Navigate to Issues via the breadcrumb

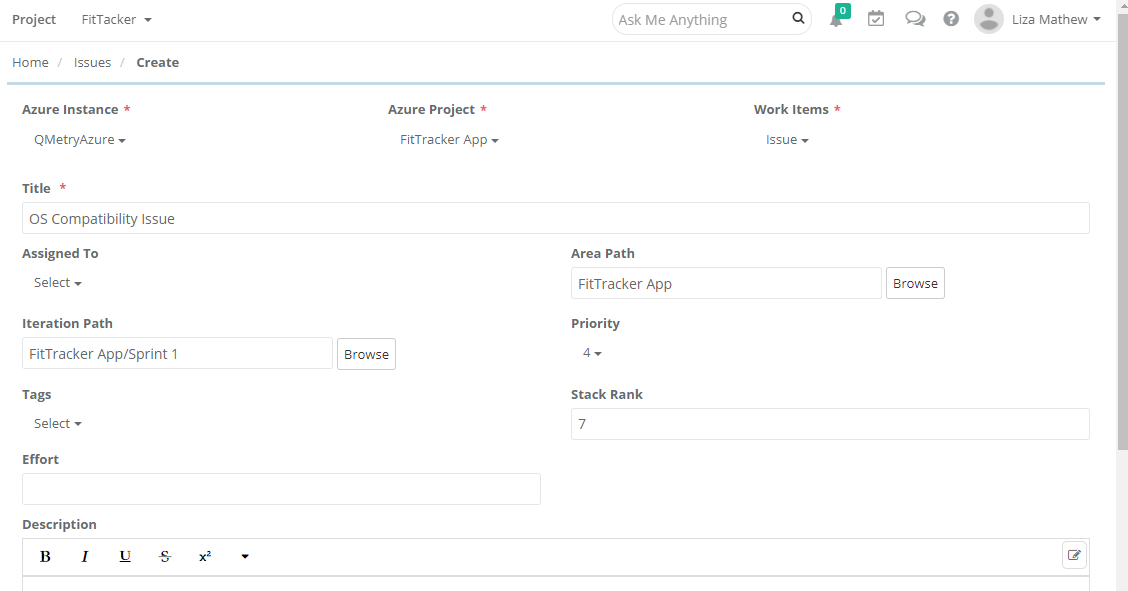92,62
